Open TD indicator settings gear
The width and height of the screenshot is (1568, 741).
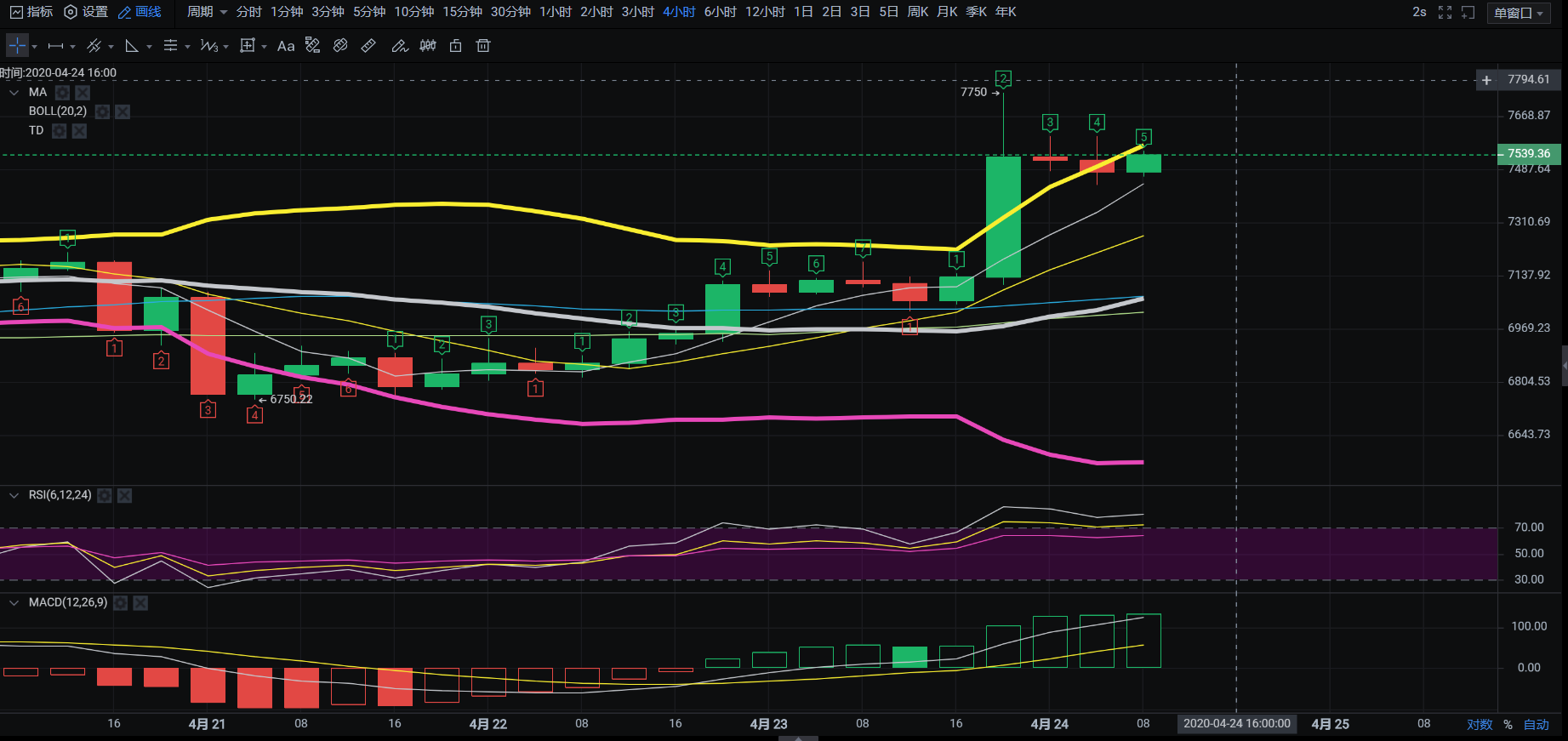click(59, 131)
